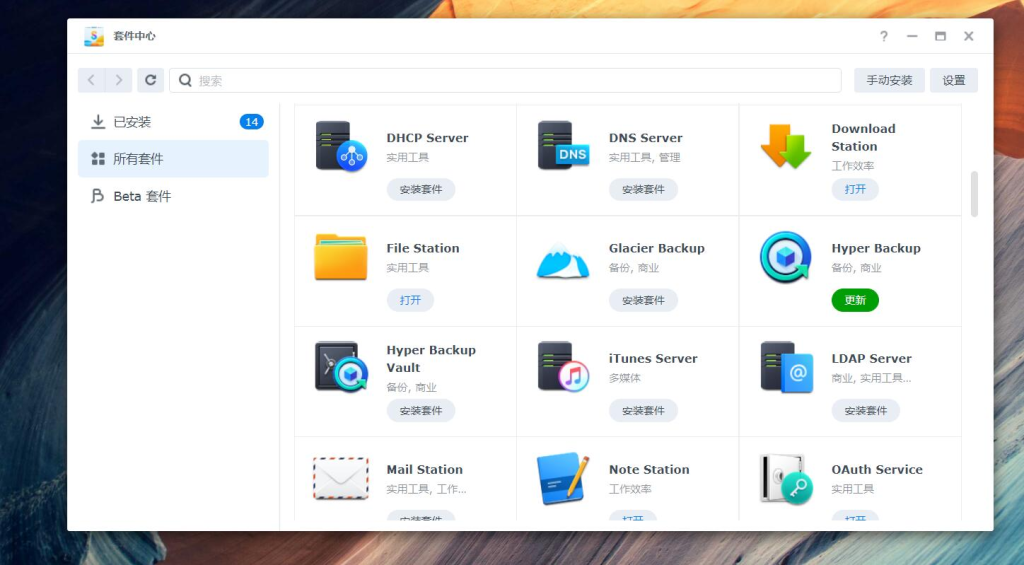The image size is (1024, 565).
Task: Install the LDAP Server package
Action: tap(865, 410)
